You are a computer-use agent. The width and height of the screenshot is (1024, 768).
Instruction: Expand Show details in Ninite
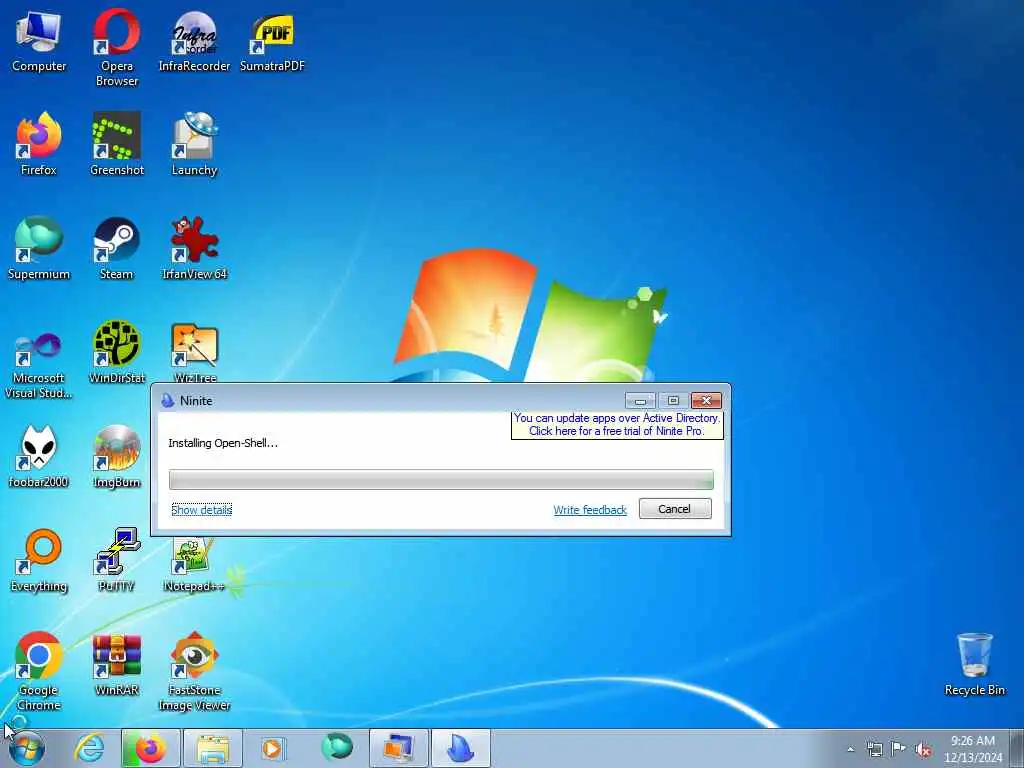(x=201, y=509)
